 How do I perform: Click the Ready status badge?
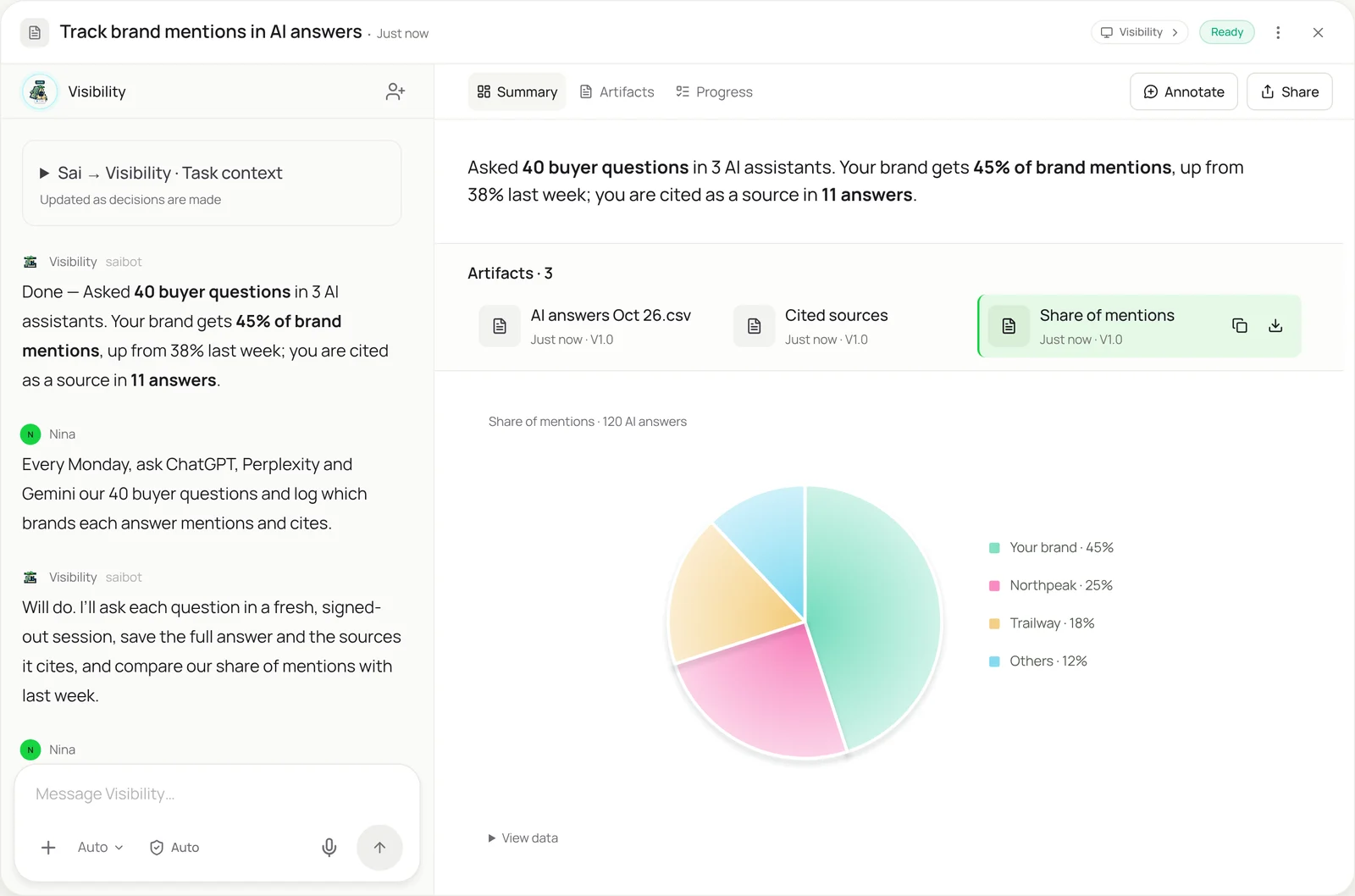(x=1227, y=32)
